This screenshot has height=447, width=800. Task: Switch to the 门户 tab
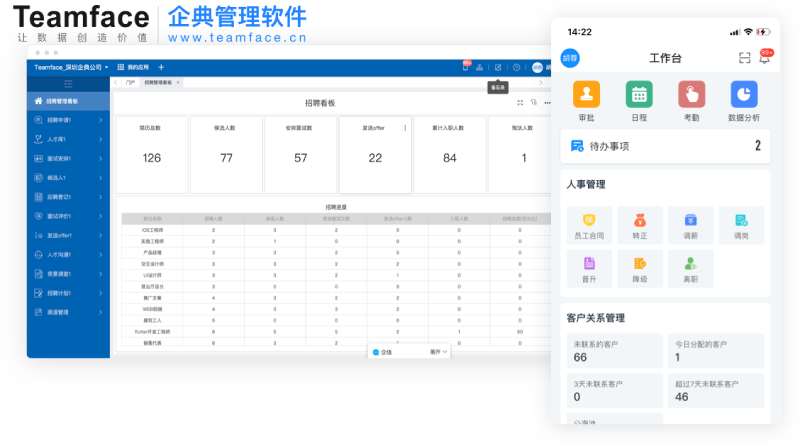click(131, 83)
